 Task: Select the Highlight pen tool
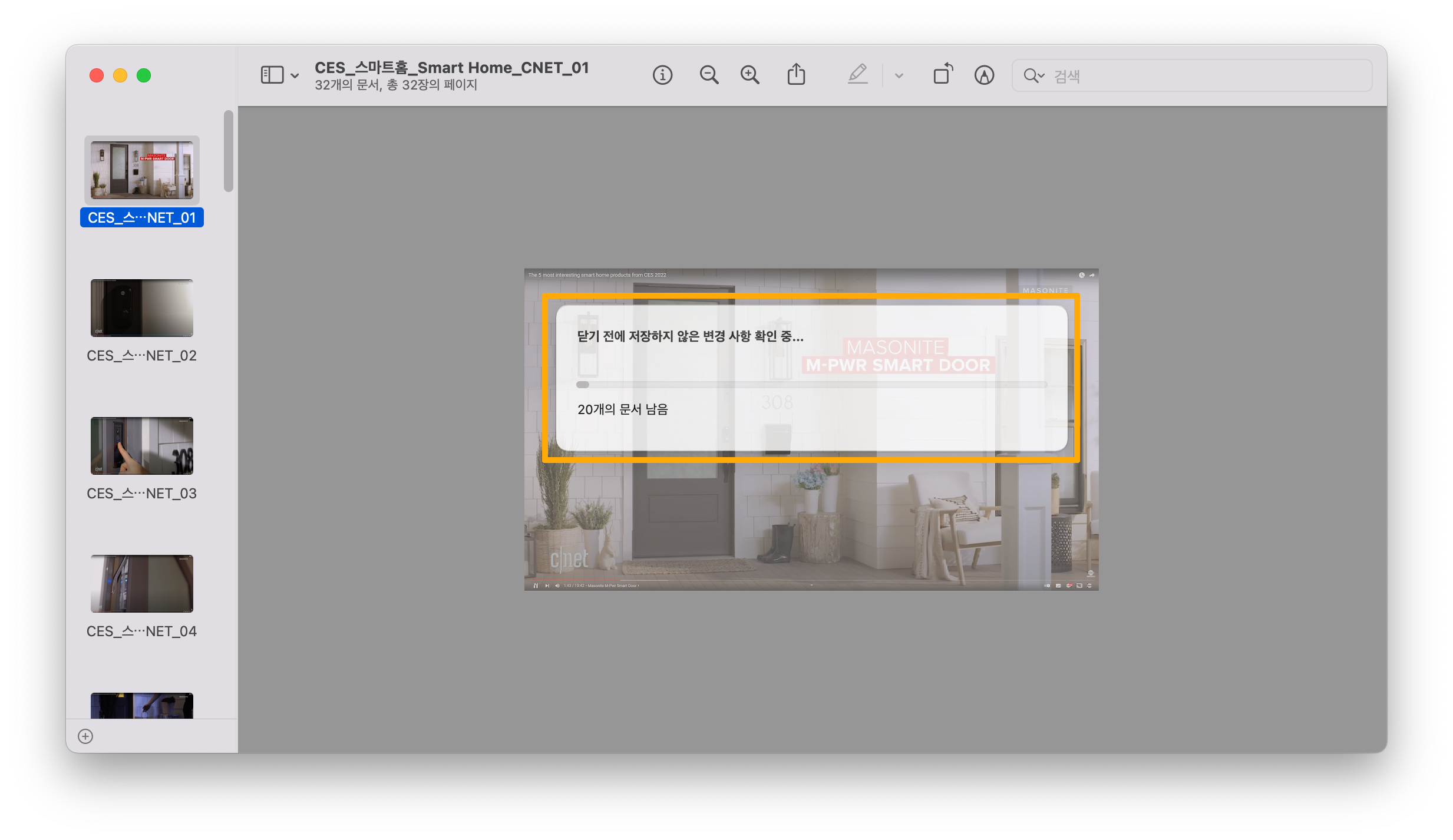[x=857, y=75]
